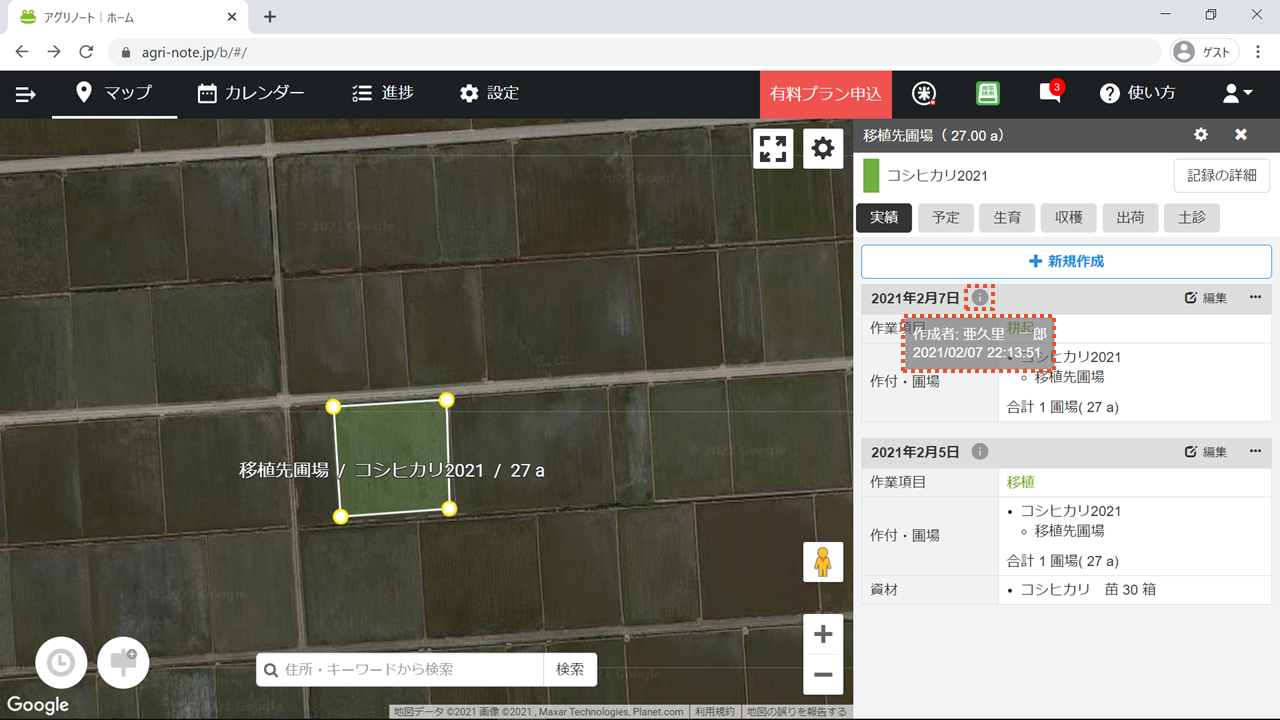This screenshot has height=720, width=1280.
Task: Zoom out the map
Action: click(823, 674)
